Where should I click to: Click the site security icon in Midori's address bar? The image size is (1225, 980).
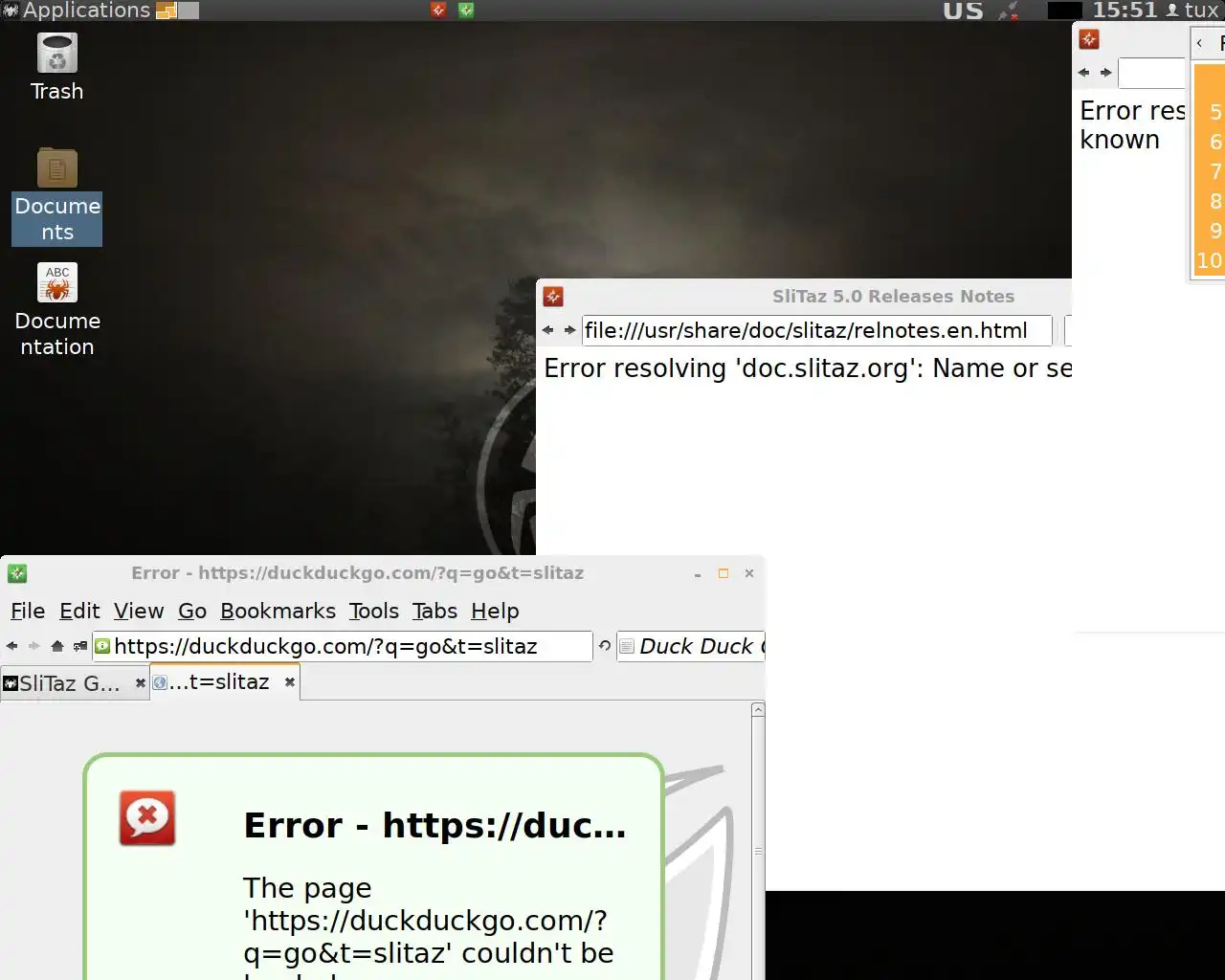click(x=103, y=647)
